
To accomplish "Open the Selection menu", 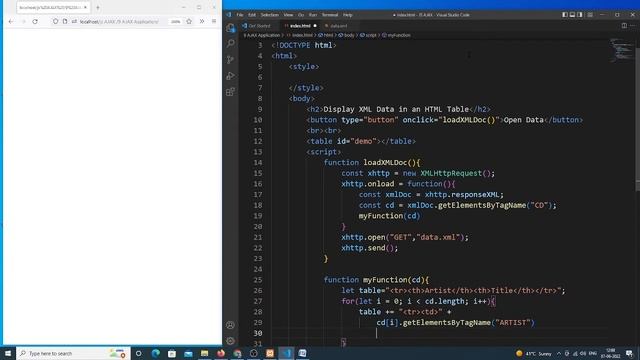I will coord(269,15).
